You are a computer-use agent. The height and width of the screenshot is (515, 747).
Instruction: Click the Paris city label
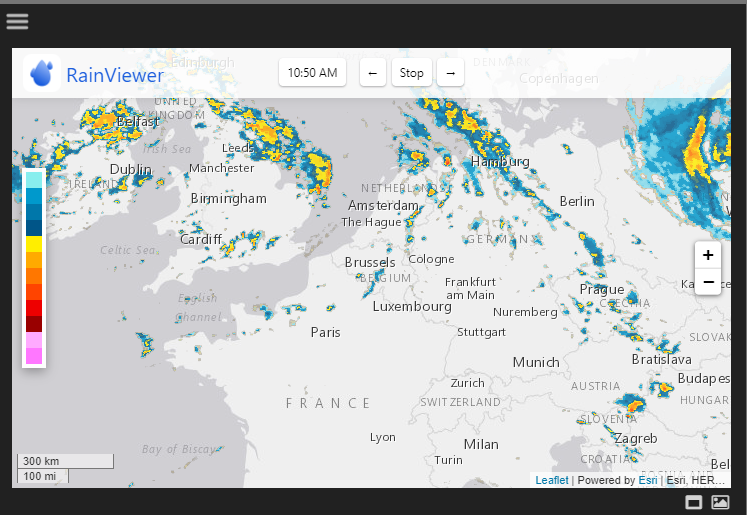point(325,332)
